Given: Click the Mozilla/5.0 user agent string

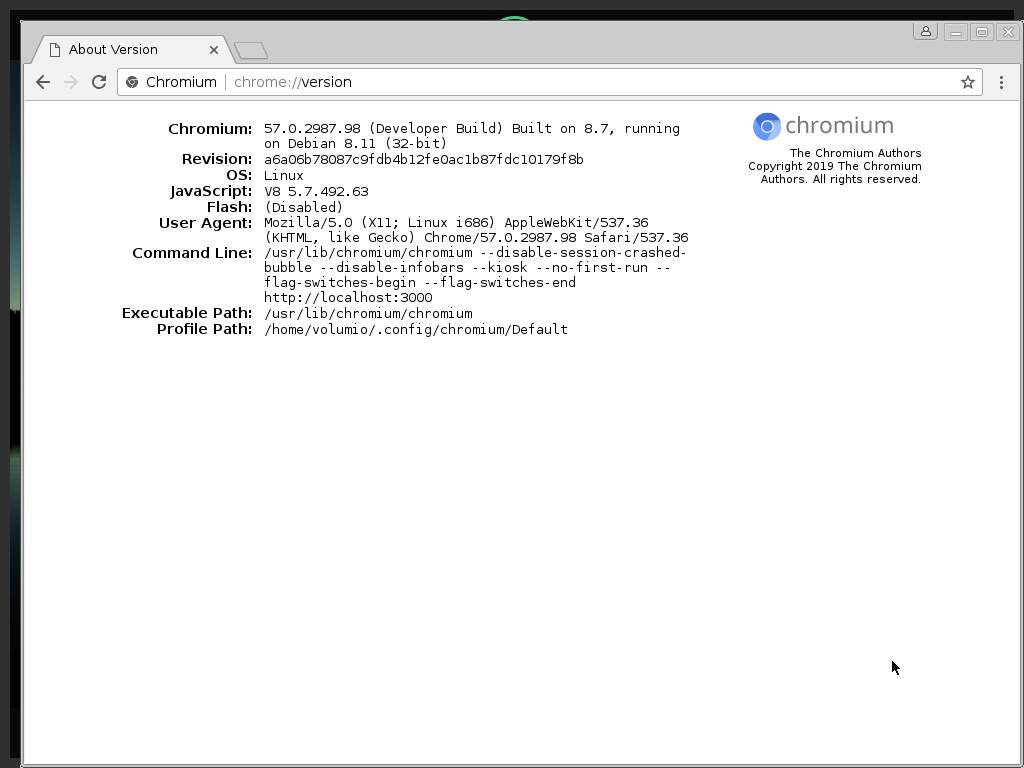Looking at the screenshot, I should click(x=476, y=231).
